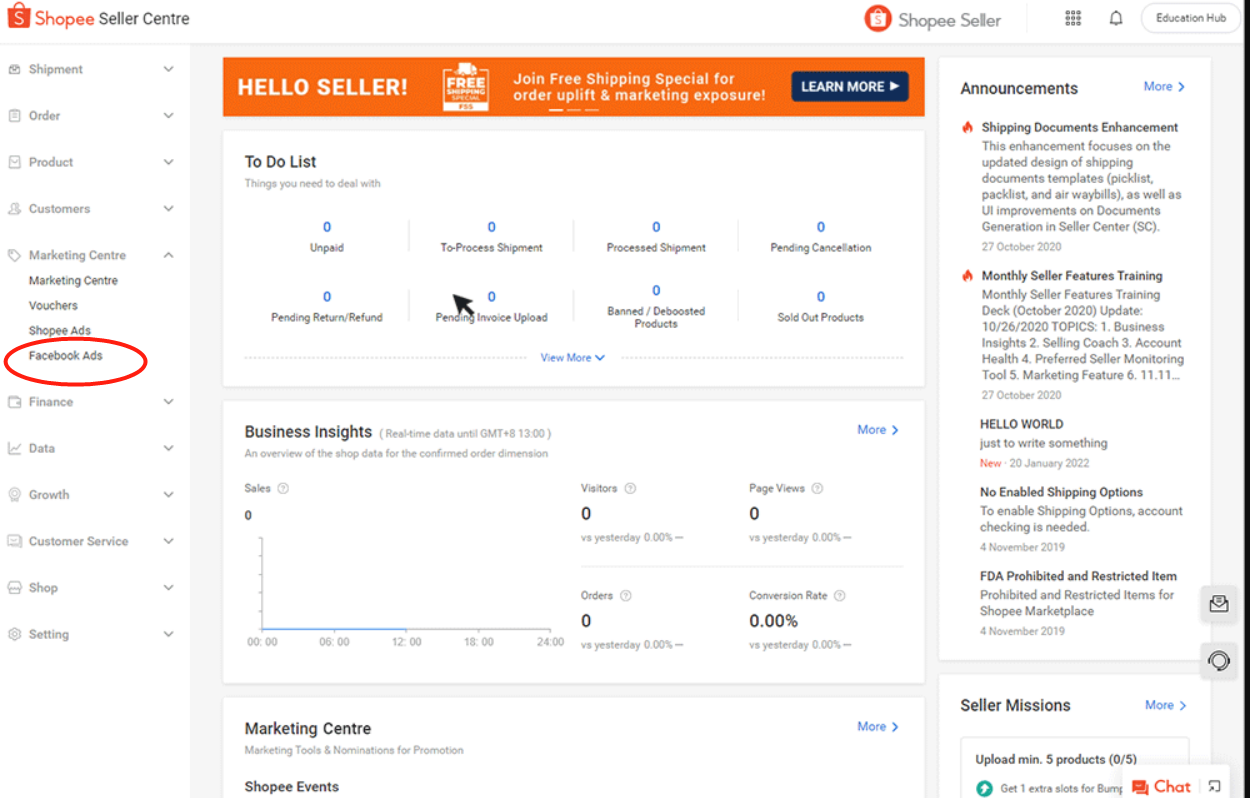Open Vouchers under Marketing Centre
Viewport: 1250px width, 798px height.
coord(53,306)
